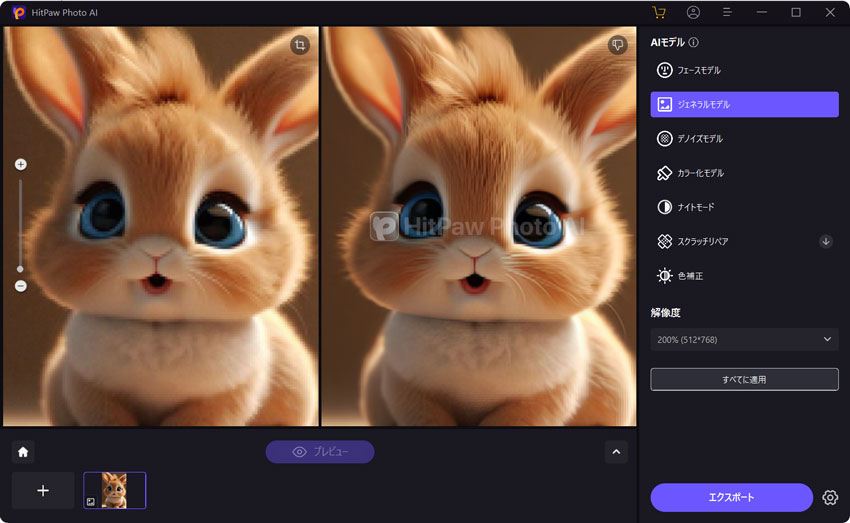Click the original image preview pane
The image size is (850, 523).
(x=161, y=227)
